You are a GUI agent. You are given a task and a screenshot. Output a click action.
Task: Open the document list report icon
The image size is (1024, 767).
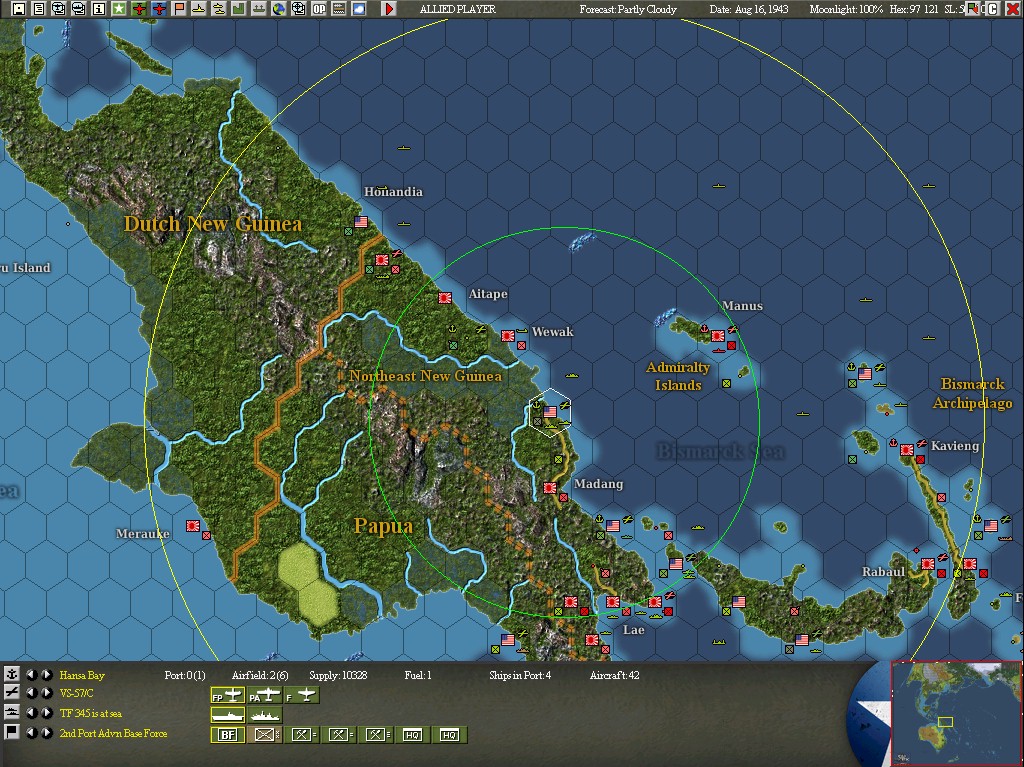pyautogui.click(x=39, y=8)
